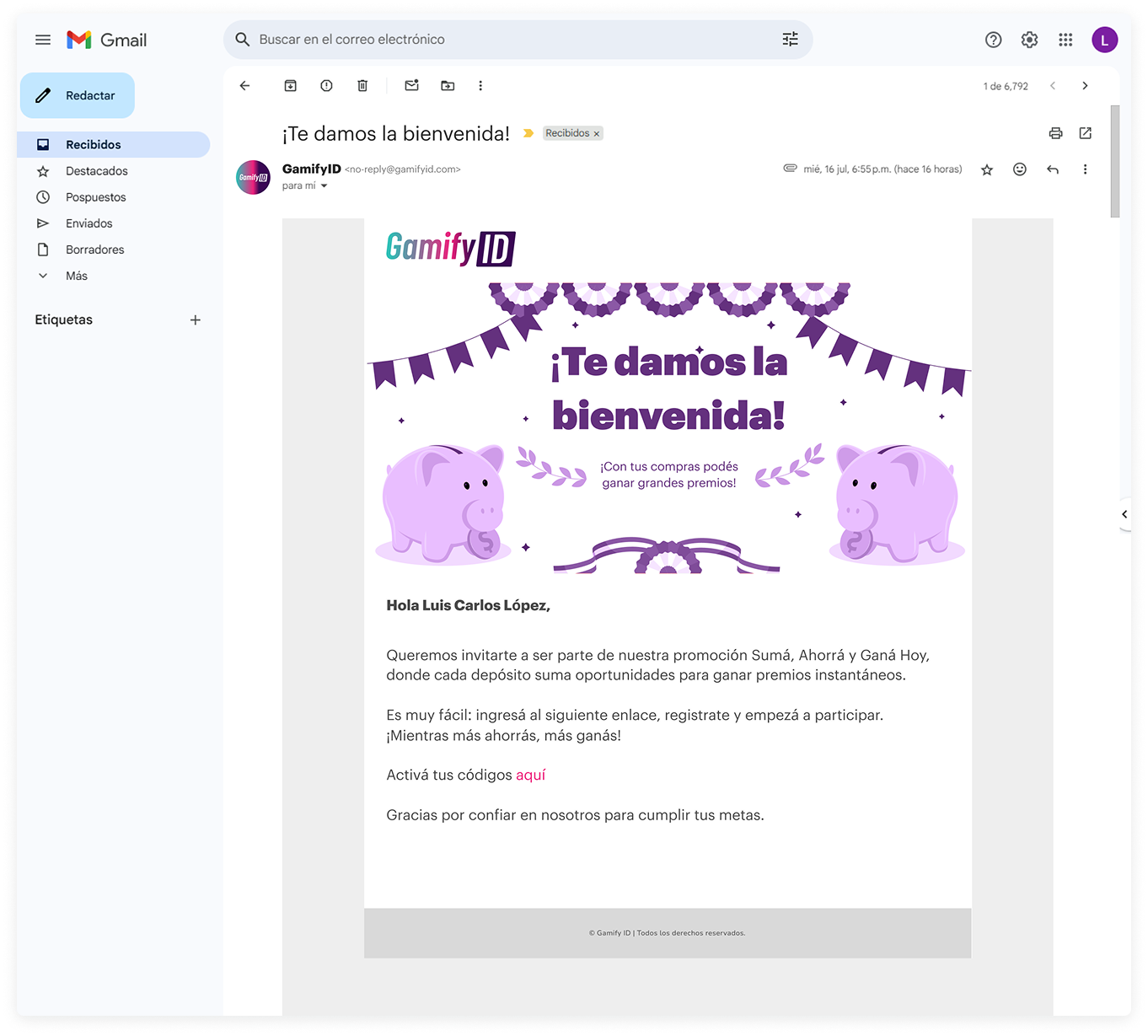
Task: Open email in new window
Action: pyautogui.click(x=1086, y=133)
